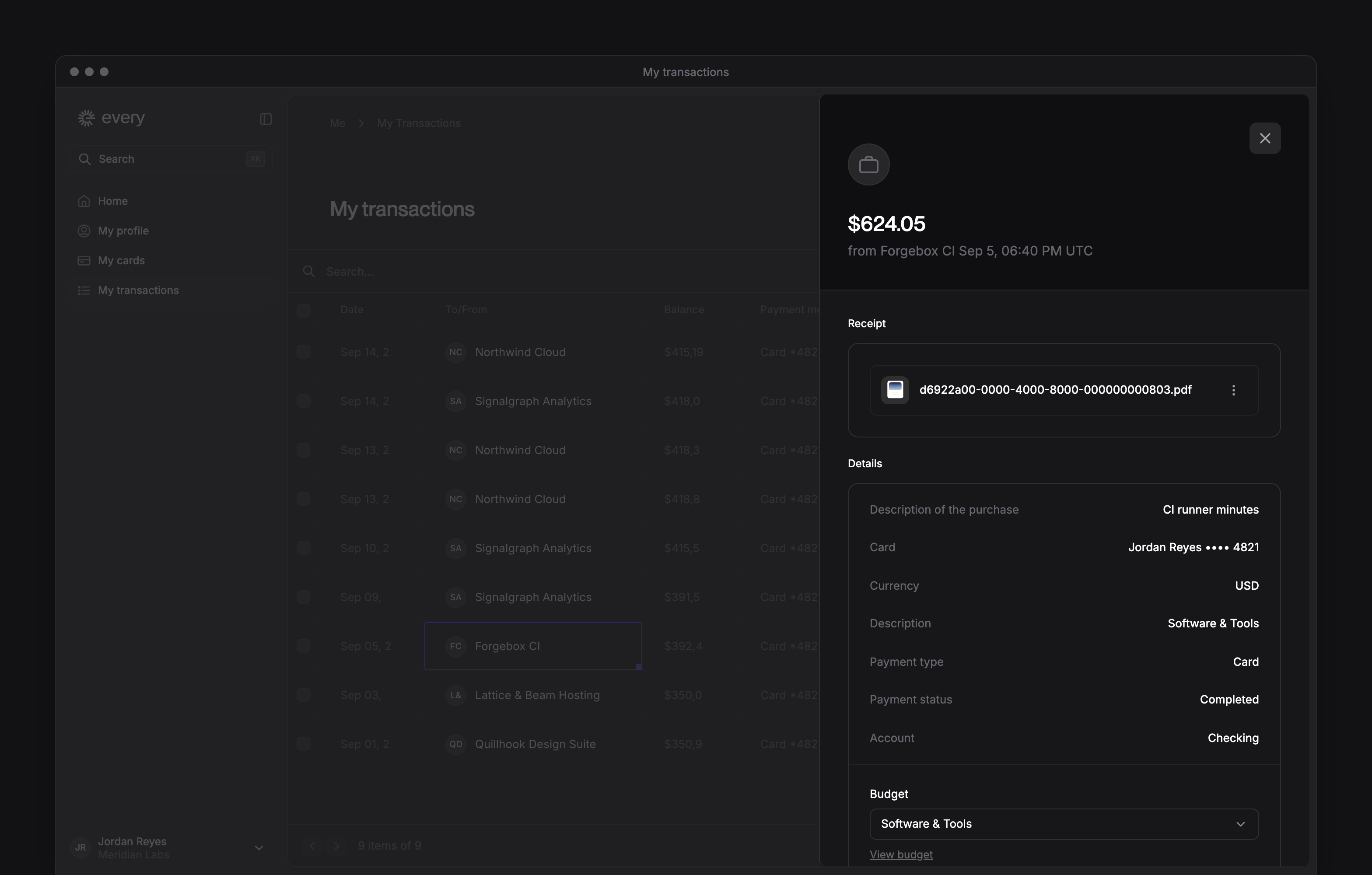Click the My cards card icon
The height and width of the screenshot is (875, 1372).
pyautogui.click(x=84, y=260)
